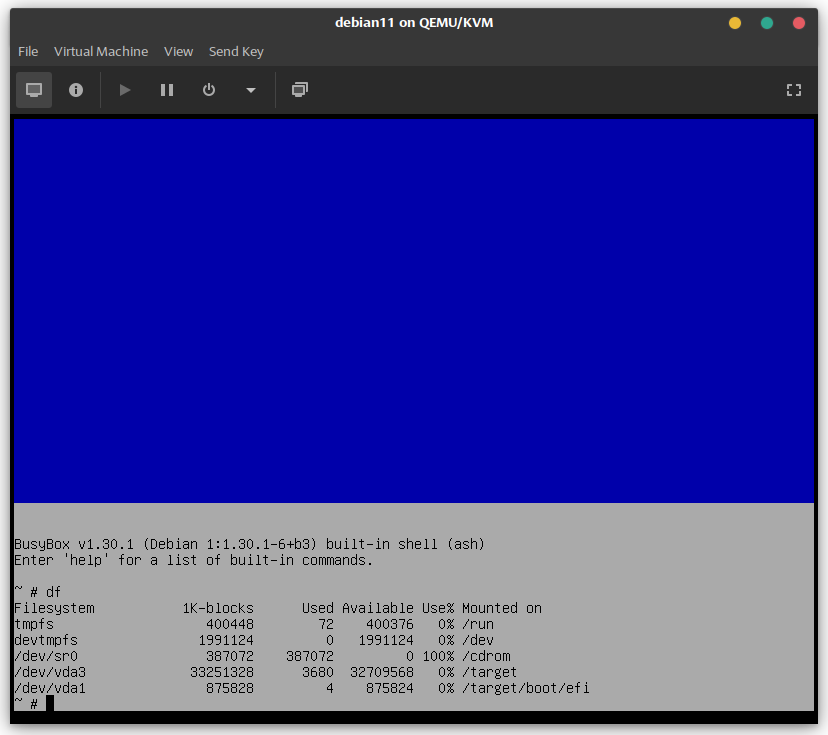Open the File menu

pos(28,51)
